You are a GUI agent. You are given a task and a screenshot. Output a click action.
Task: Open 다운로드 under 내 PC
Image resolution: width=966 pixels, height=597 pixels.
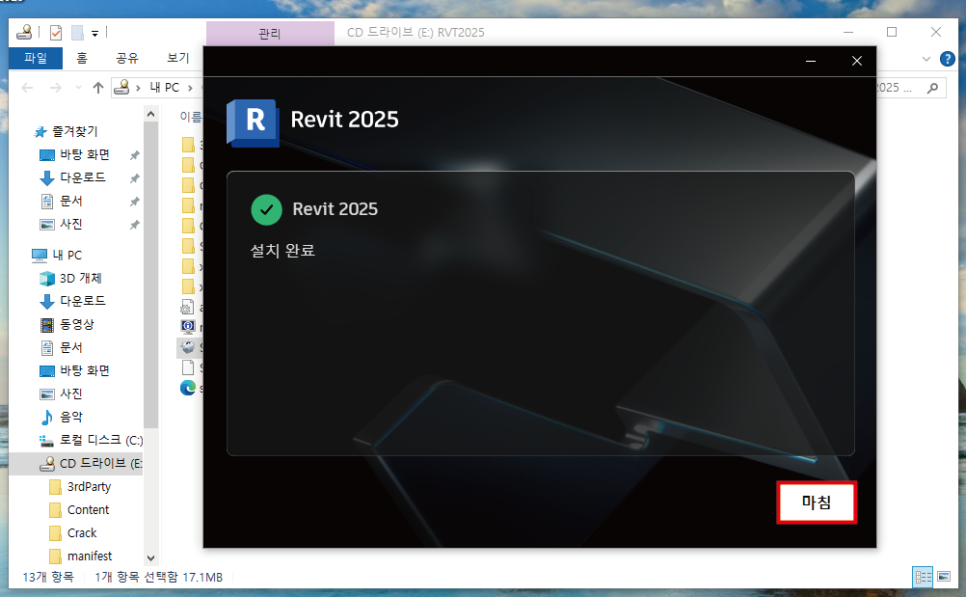[x=83, y=301]
